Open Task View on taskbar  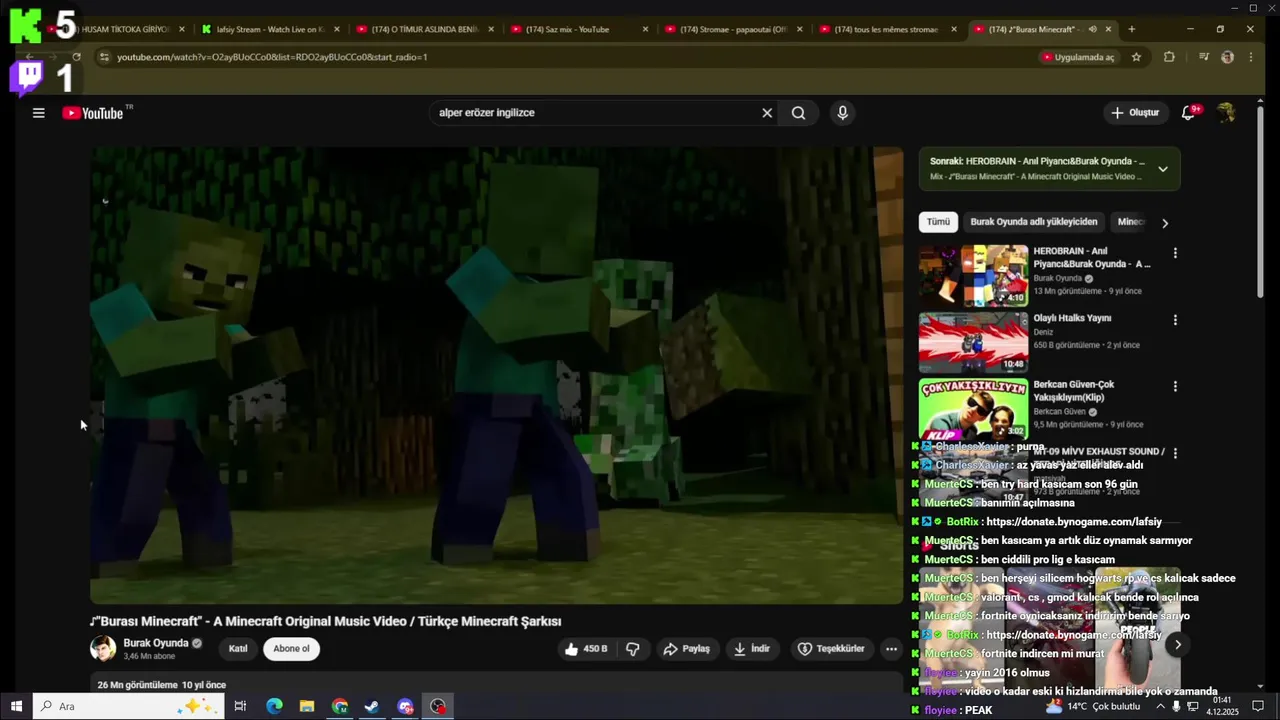pyautogui.click(x=240, y=706)
